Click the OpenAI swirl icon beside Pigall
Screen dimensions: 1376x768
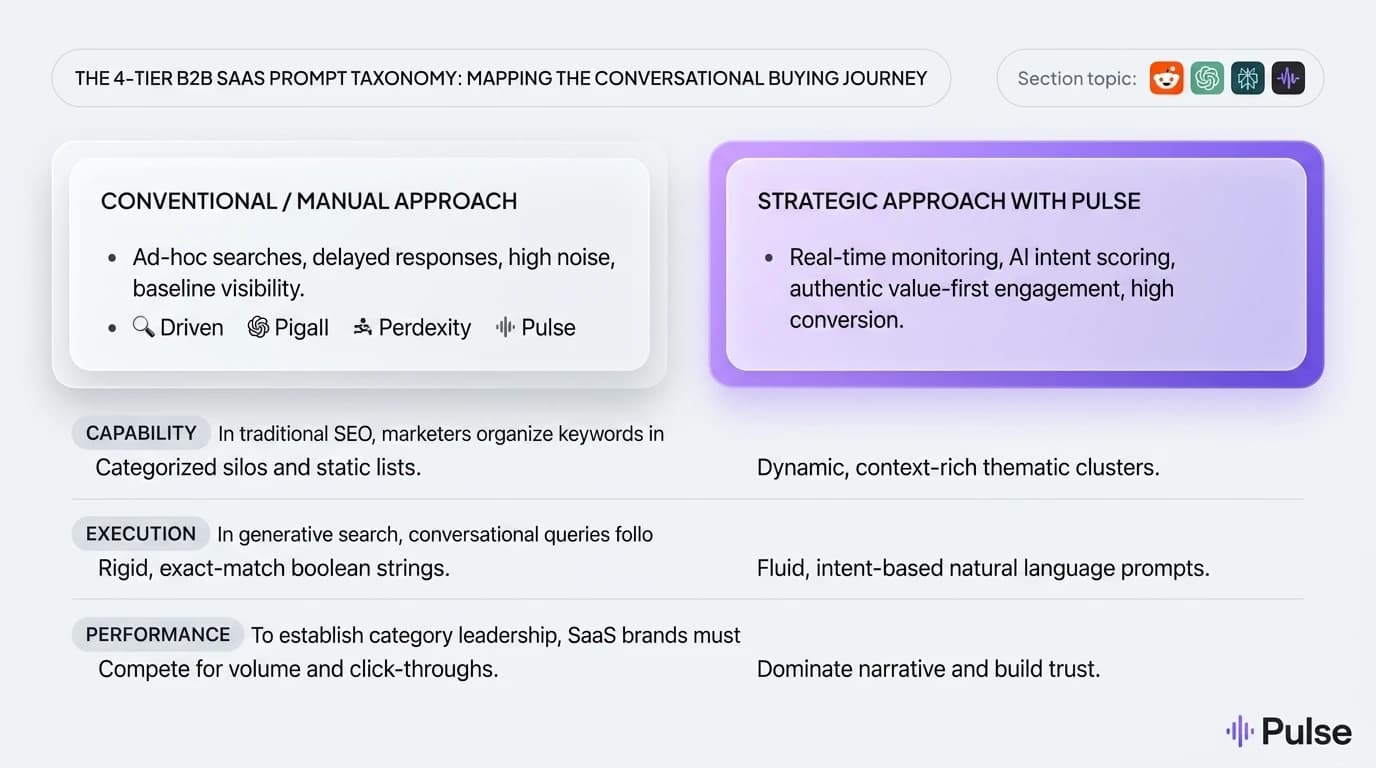pos(258,327)
